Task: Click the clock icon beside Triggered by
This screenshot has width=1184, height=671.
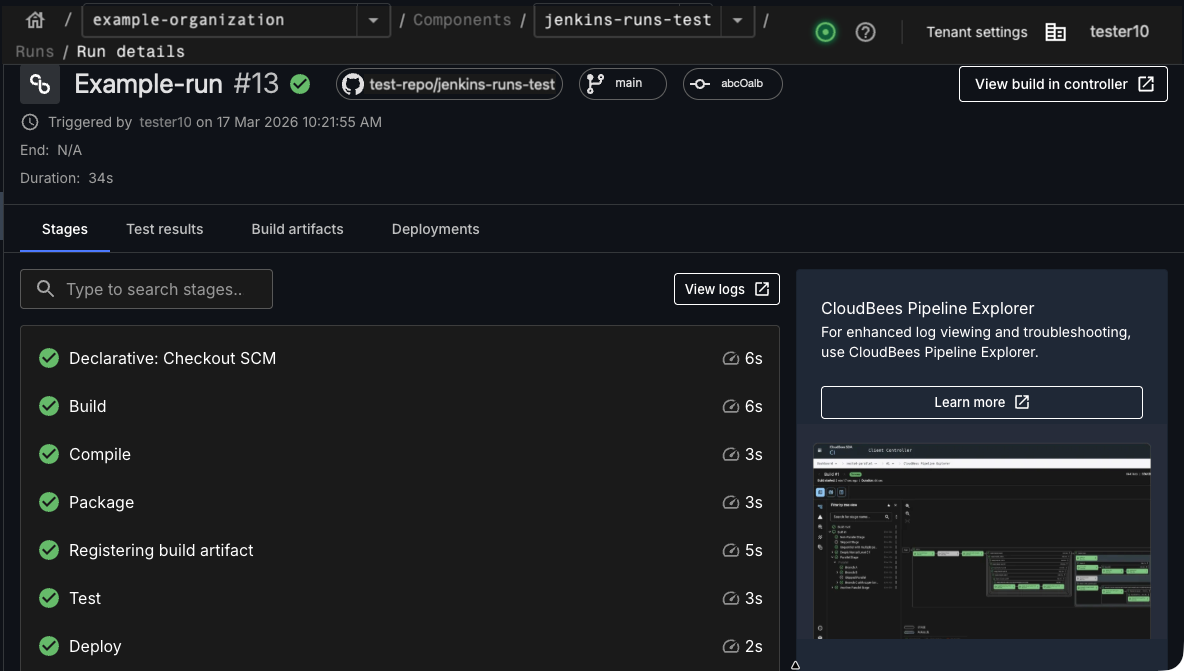Action: 29,122
